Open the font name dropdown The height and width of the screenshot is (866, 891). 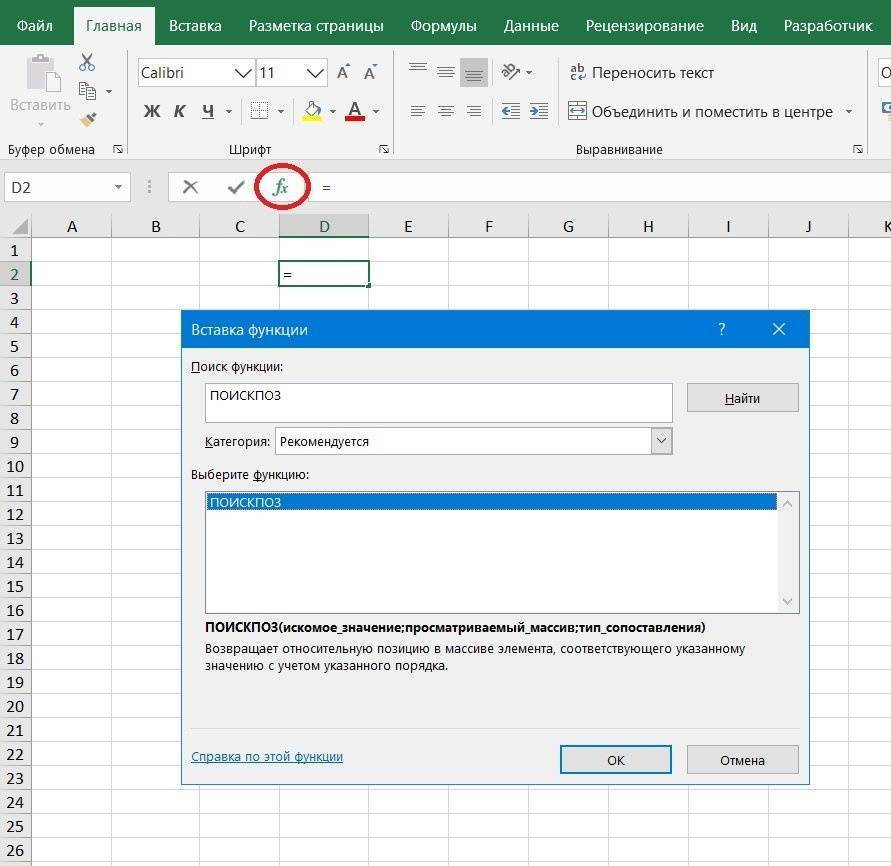(x=243, y=72)
